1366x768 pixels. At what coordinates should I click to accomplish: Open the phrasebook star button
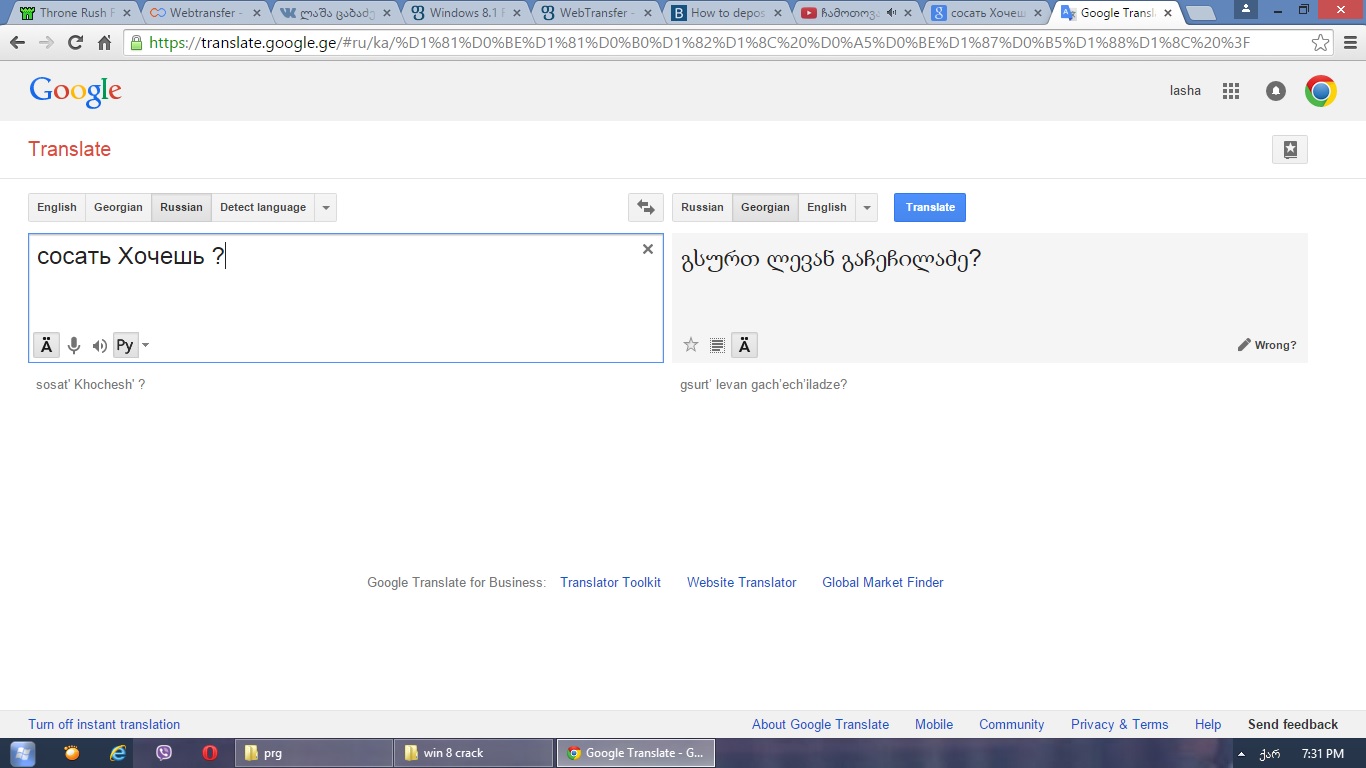1290,149
